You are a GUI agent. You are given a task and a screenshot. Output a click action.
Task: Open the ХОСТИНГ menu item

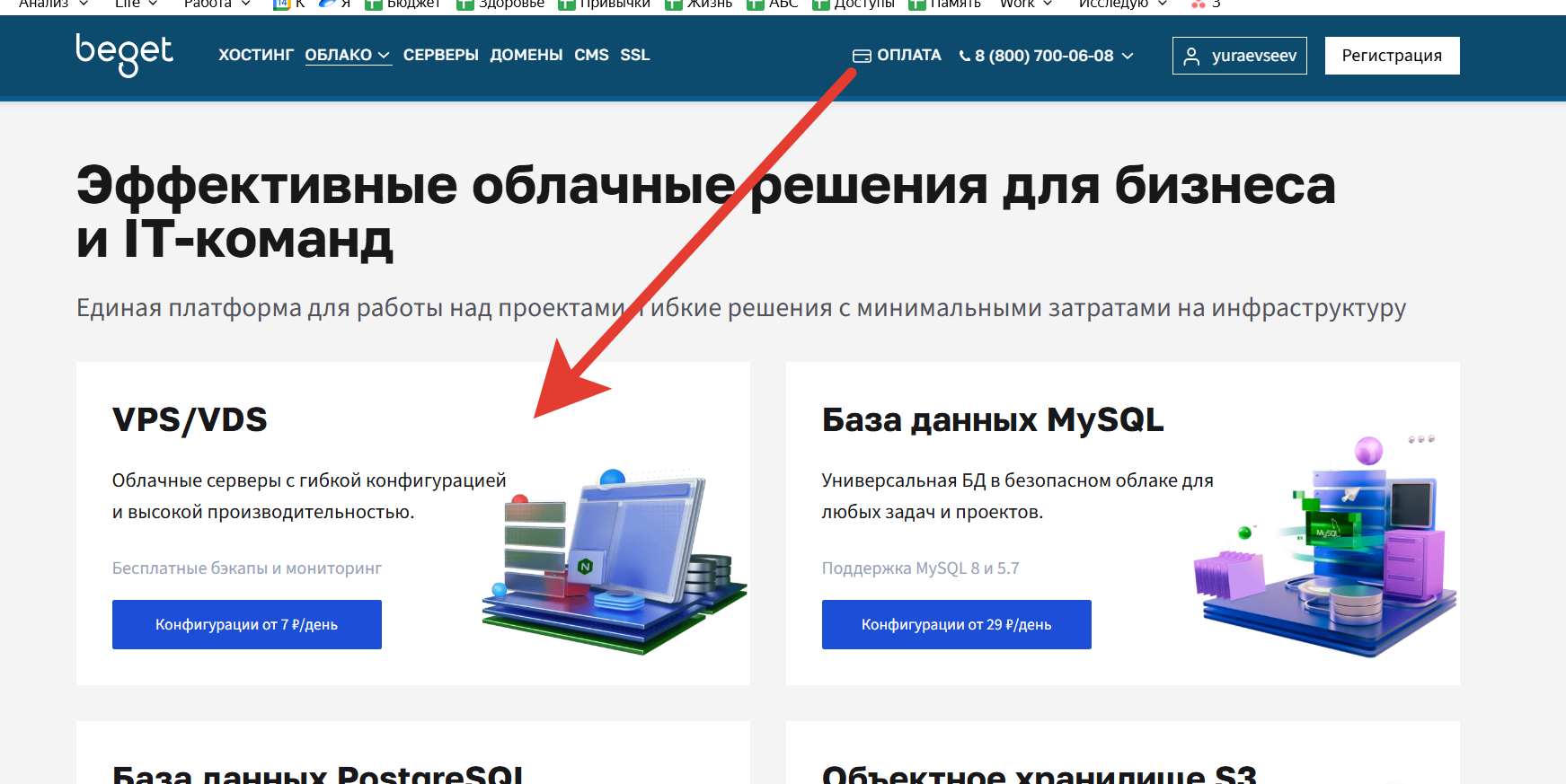pos(256,55)
